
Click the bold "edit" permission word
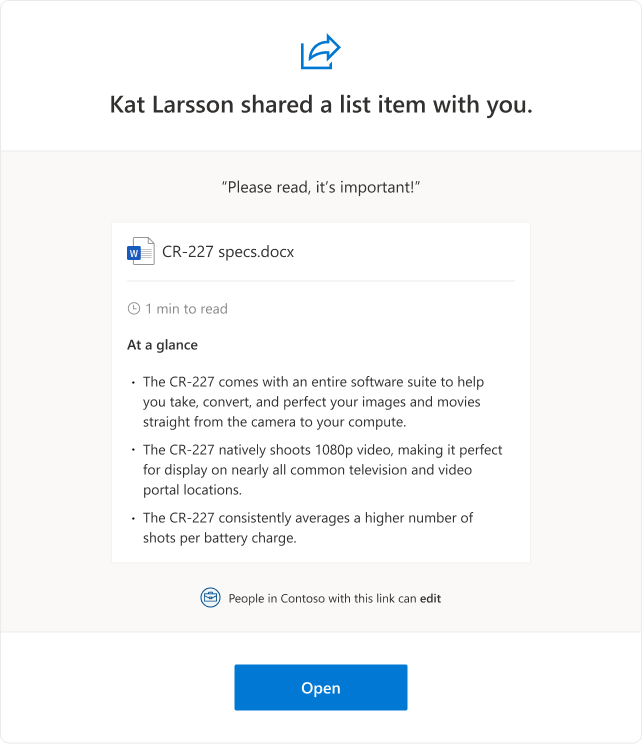pos(430,599)
